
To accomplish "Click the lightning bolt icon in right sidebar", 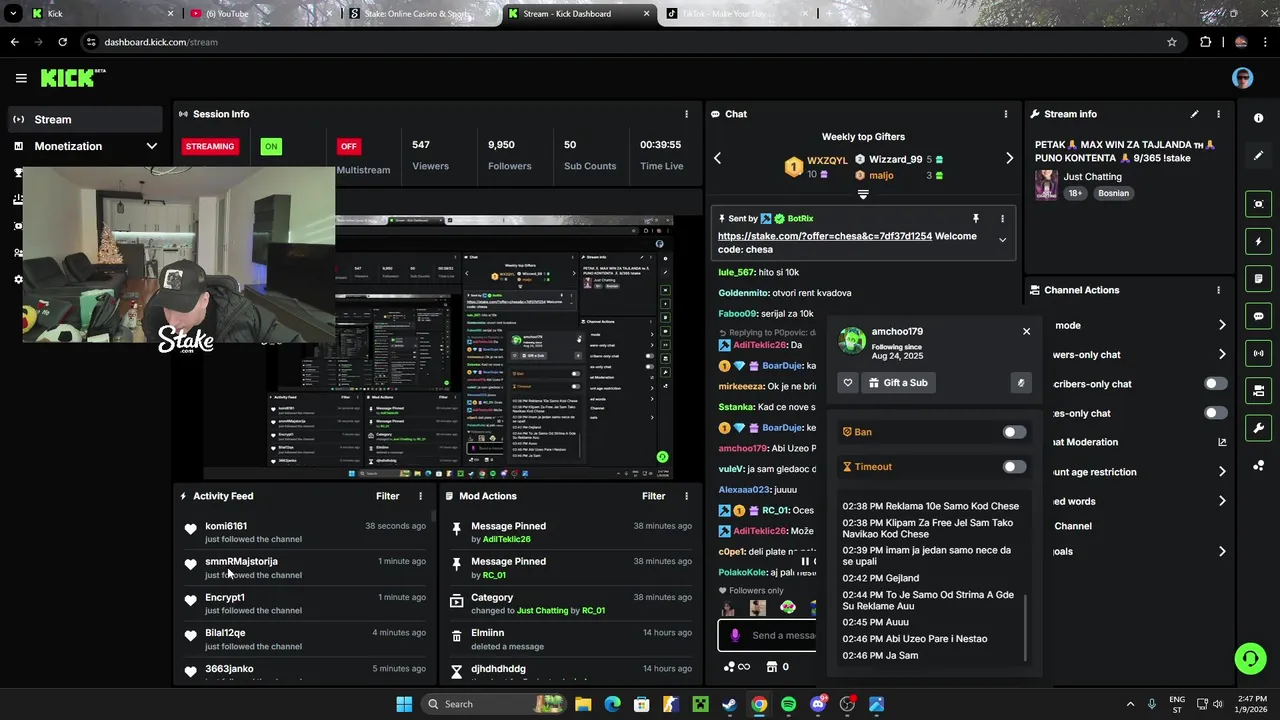I will pos(1258,241).
